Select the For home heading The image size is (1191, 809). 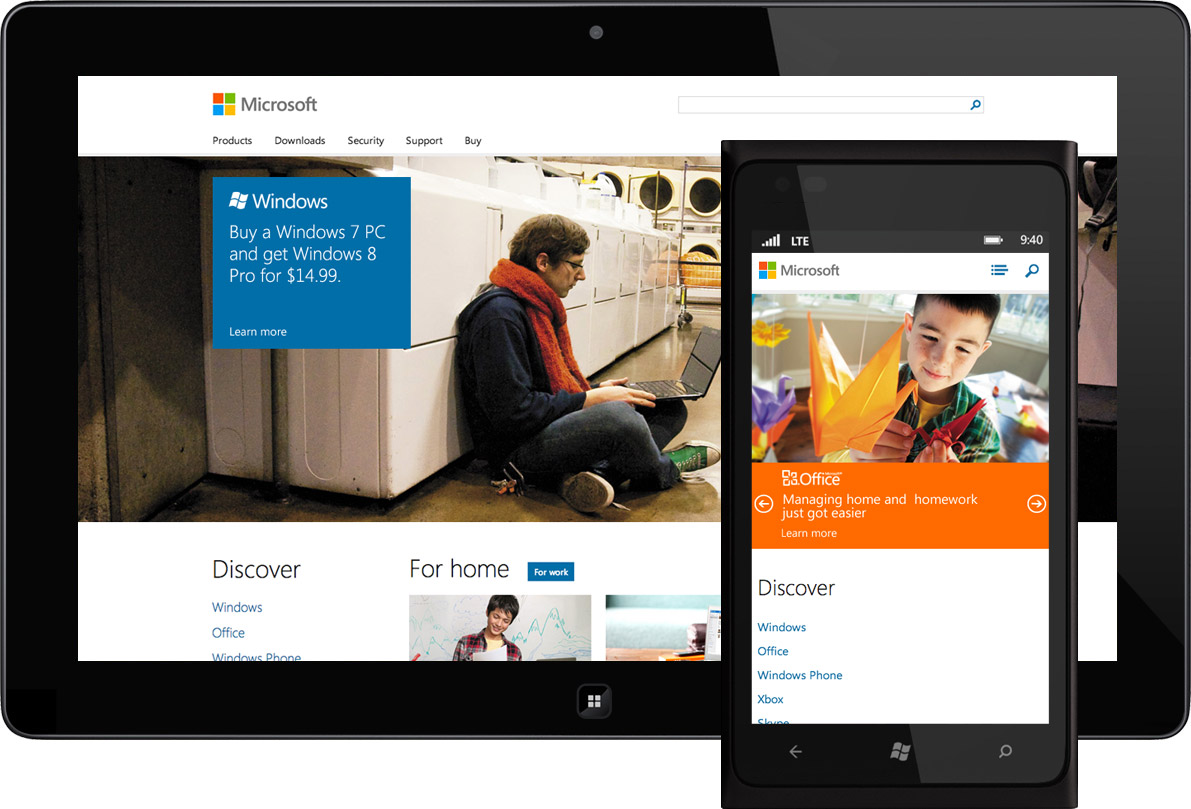coord(459,569)
